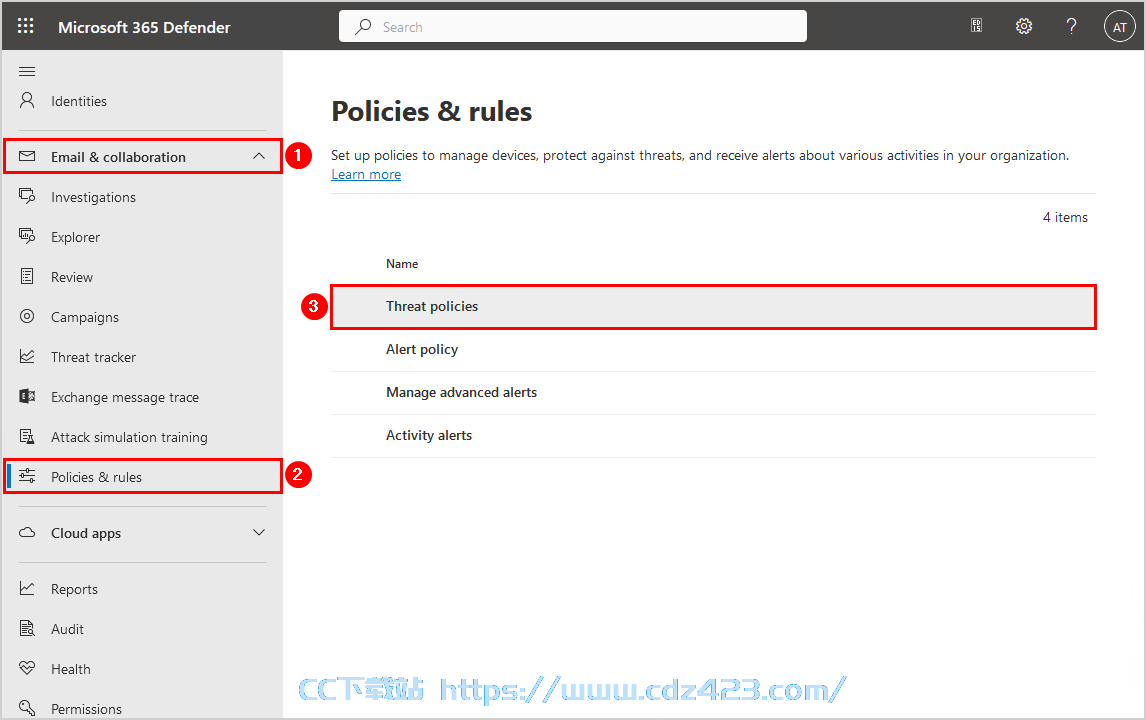The height and width of the screenshot is (720, 1146).
Task: Open the header icon left of the settings gear
Action: point(976,26)
